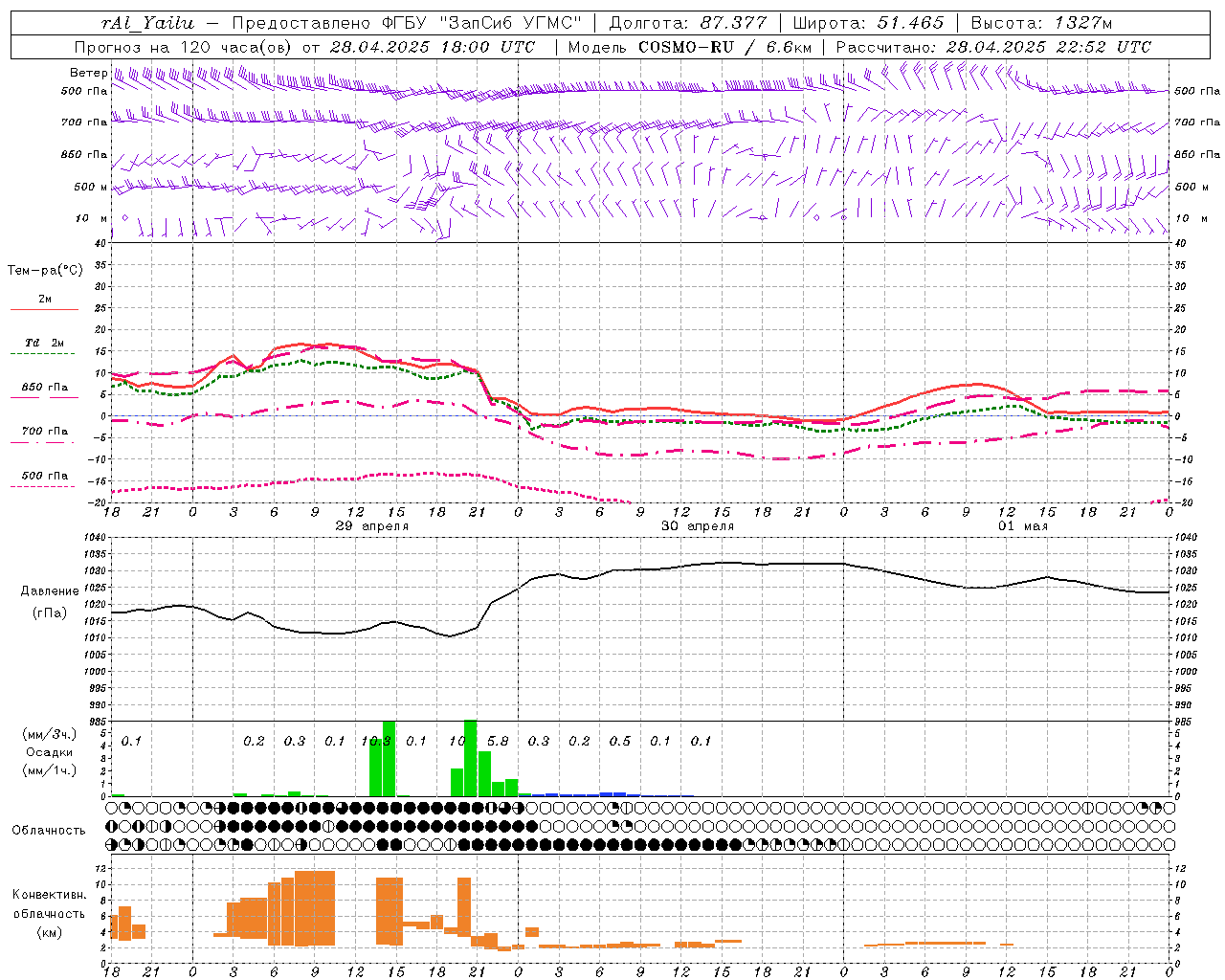Screen dimensions: 1225x980
Task: Click the station title rAl_Yailu
Action: [147, 23]
